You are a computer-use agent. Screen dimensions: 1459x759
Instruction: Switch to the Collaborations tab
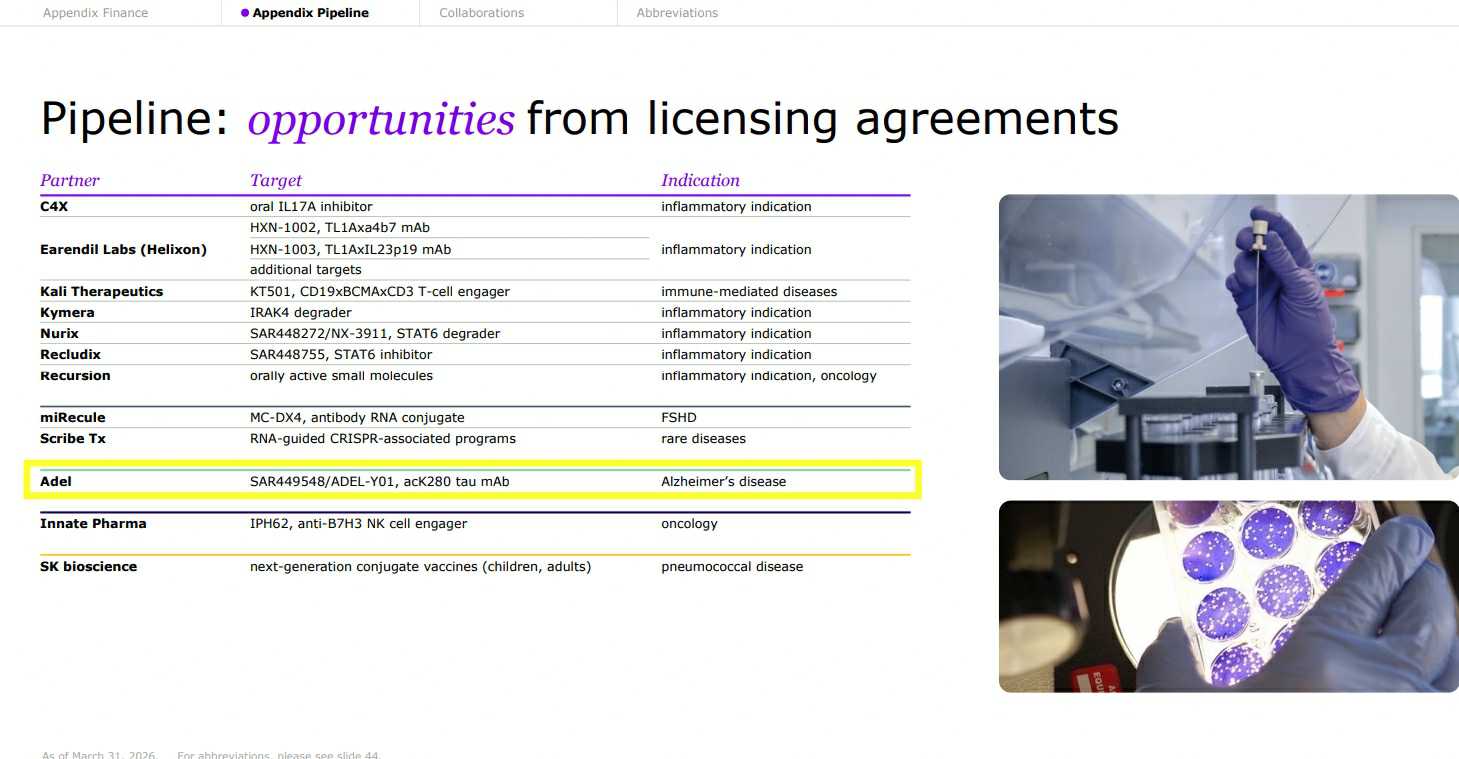coord(481,13)
